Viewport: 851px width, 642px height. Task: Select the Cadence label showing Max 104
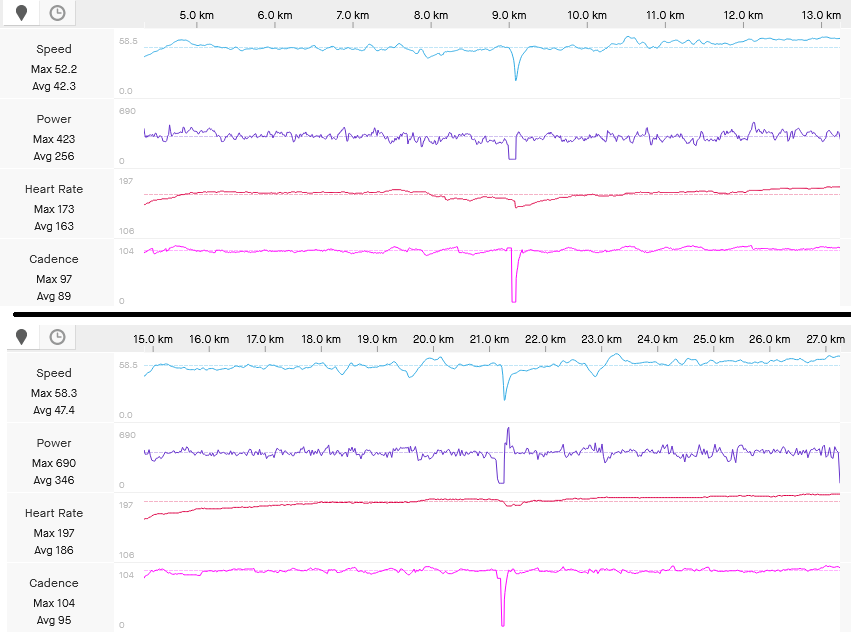coord(54,583)
